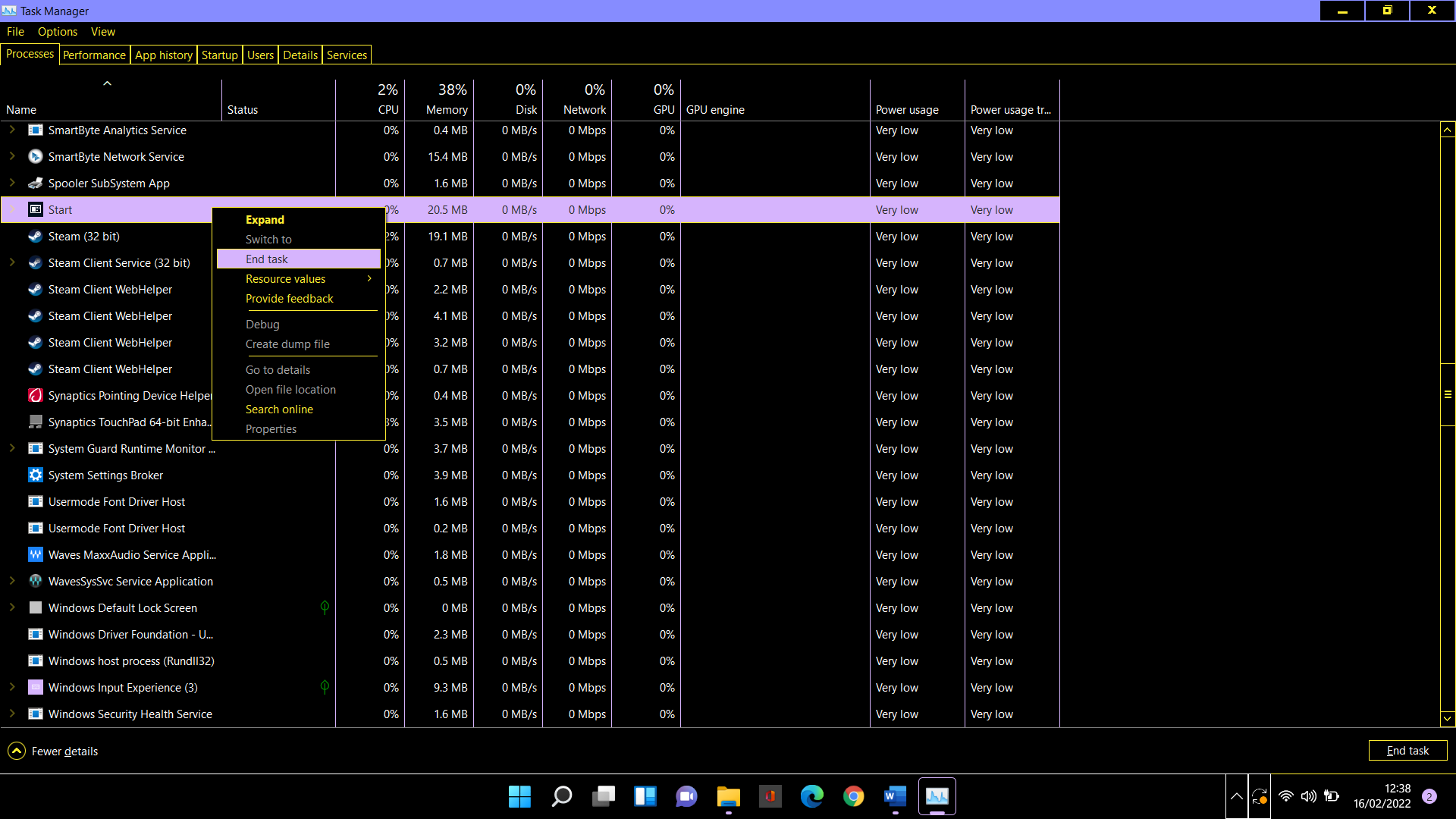The image size is (1456, 819).
Task: Open the File menu
Action: [15, 32]
